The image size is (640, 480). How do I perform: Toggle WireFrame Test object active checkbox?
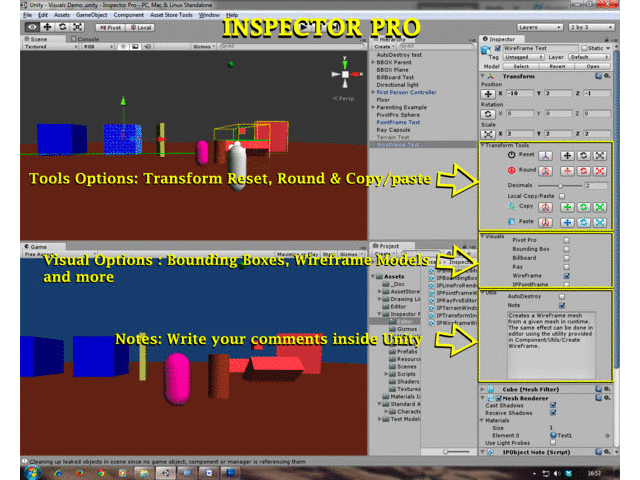pyautogui.click(x=498, y=48)
